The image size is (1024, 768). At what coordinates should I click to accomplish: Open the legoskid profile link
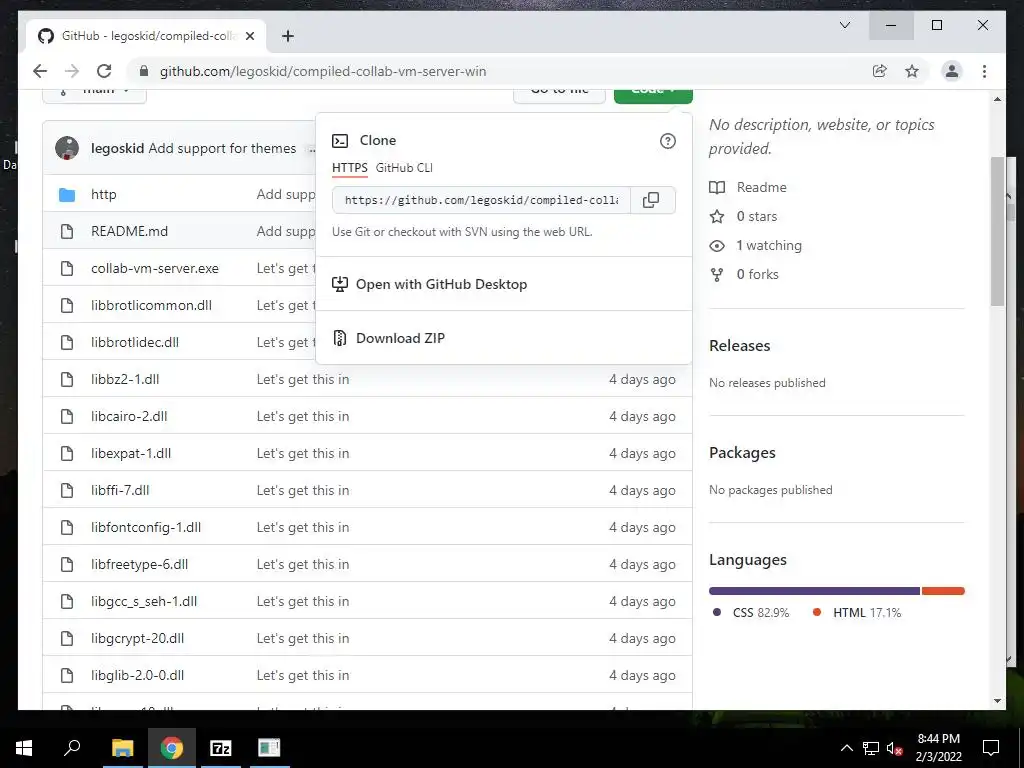[118, 148]
